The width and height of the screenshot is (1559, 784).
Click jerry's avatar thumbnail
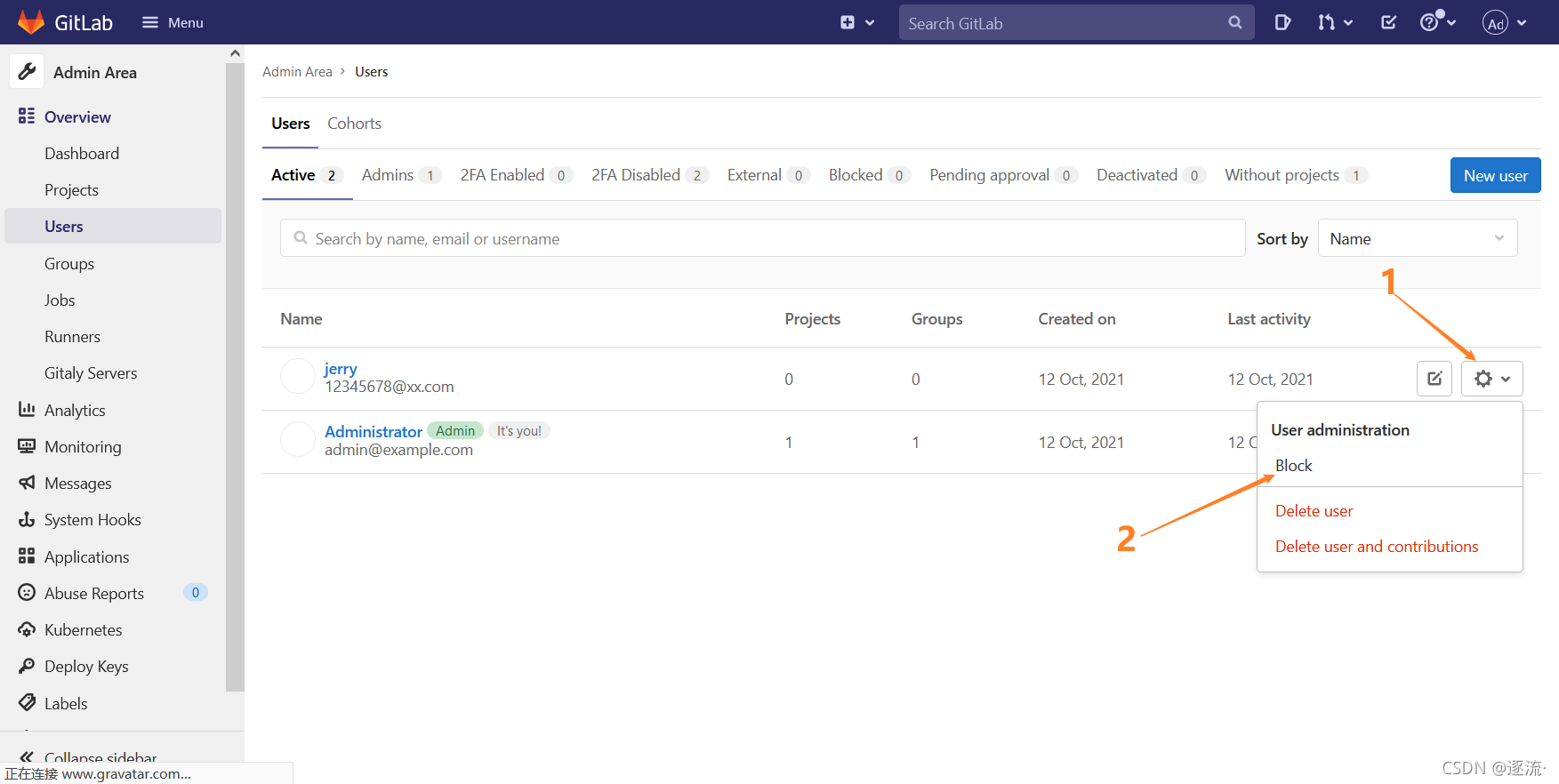(x=298, y=376)
